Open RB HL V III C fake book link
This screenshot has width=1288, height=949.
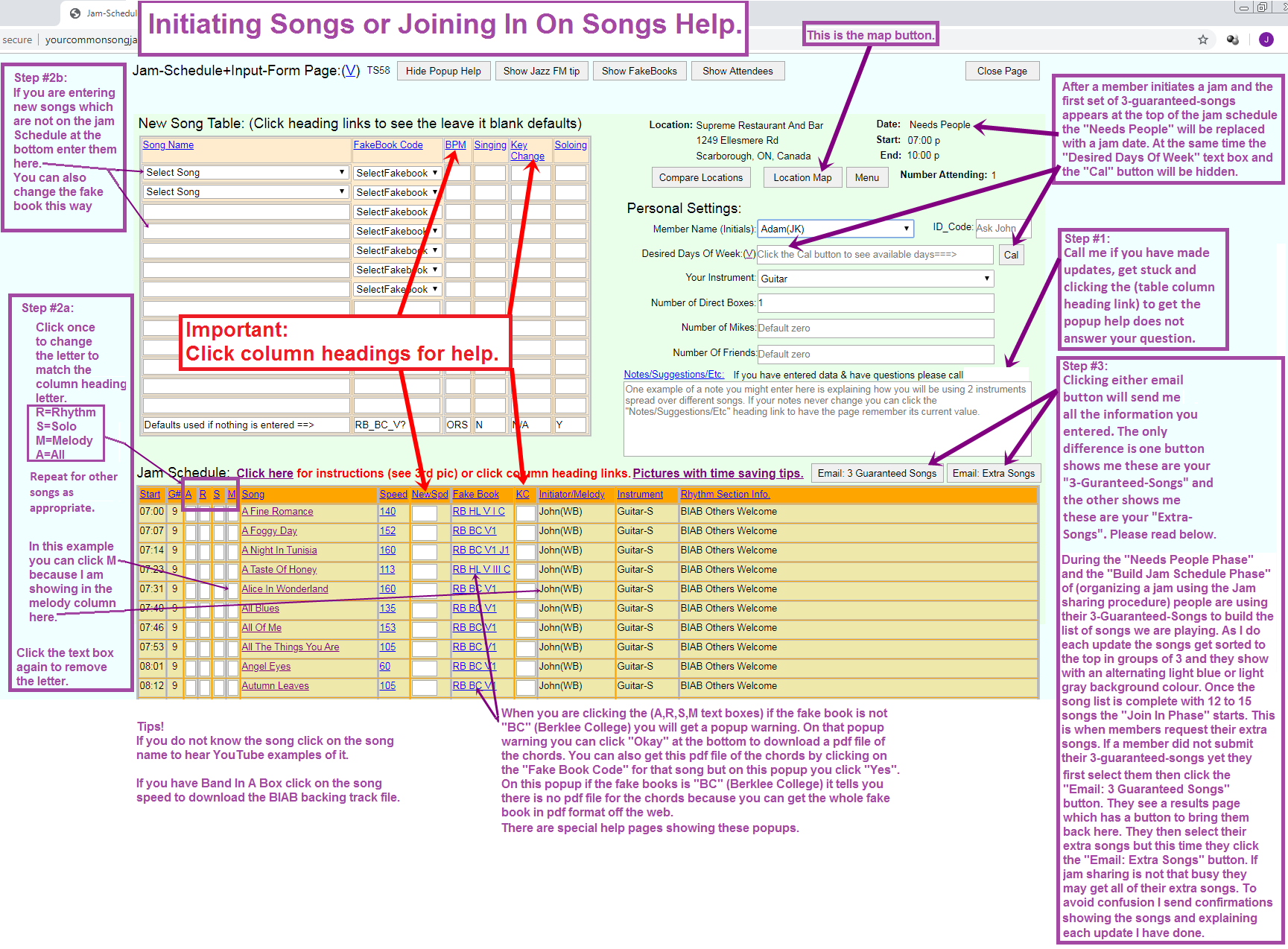point(481,570)
